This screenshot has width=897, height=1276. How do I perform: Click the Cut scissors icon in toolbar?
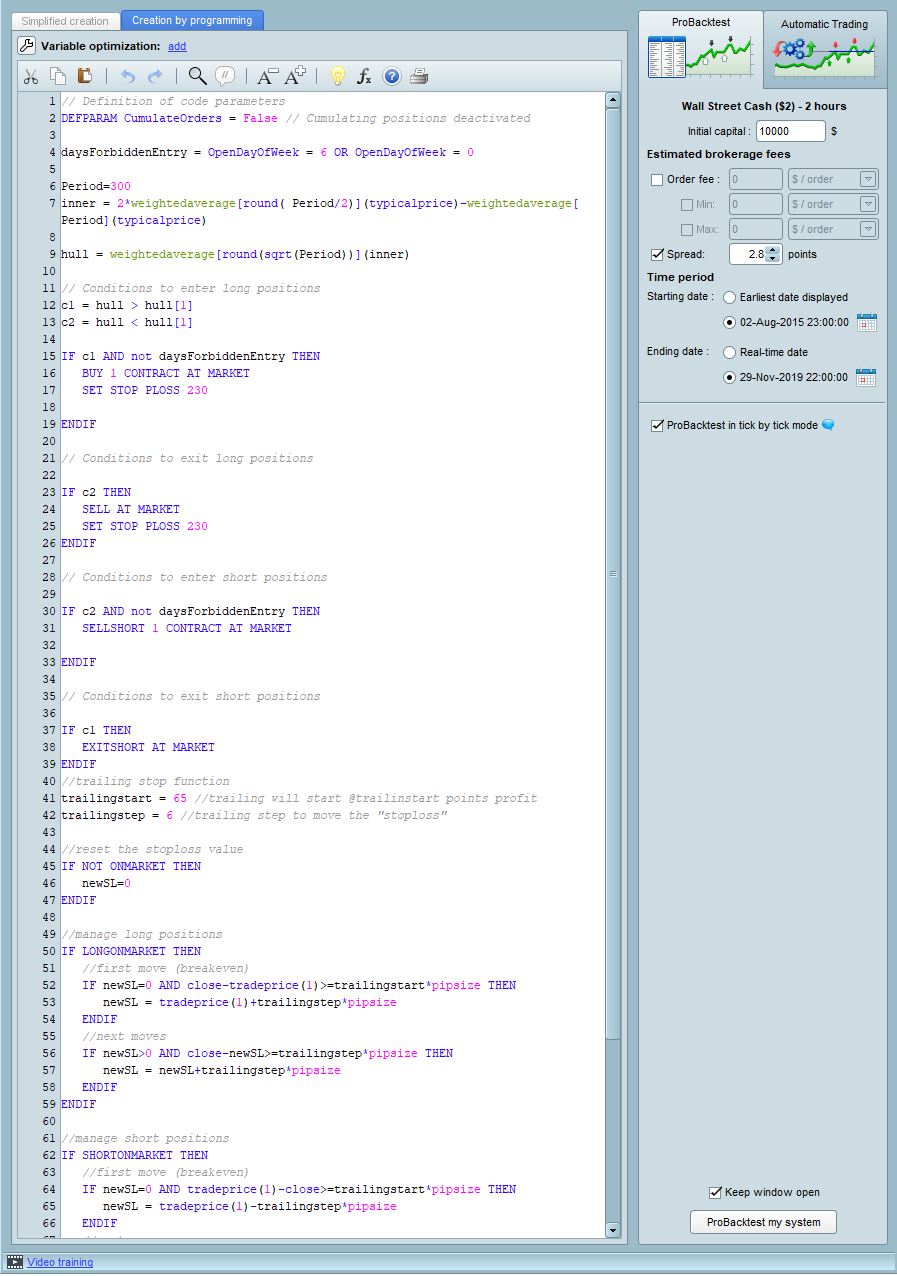31,76
